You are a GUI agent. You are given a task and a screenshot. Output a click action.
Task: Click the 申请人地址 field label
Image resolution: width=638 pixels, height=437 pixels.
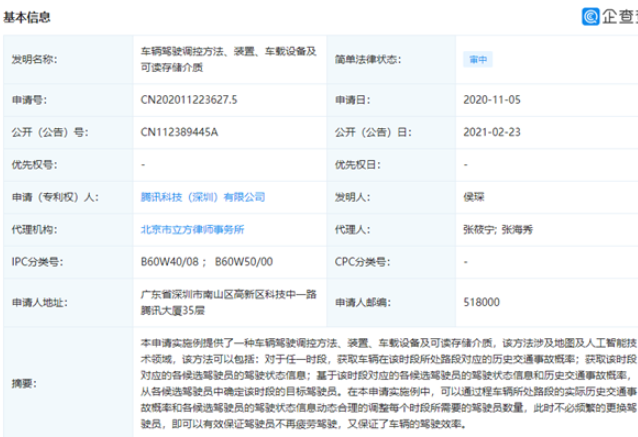point(40,302)
